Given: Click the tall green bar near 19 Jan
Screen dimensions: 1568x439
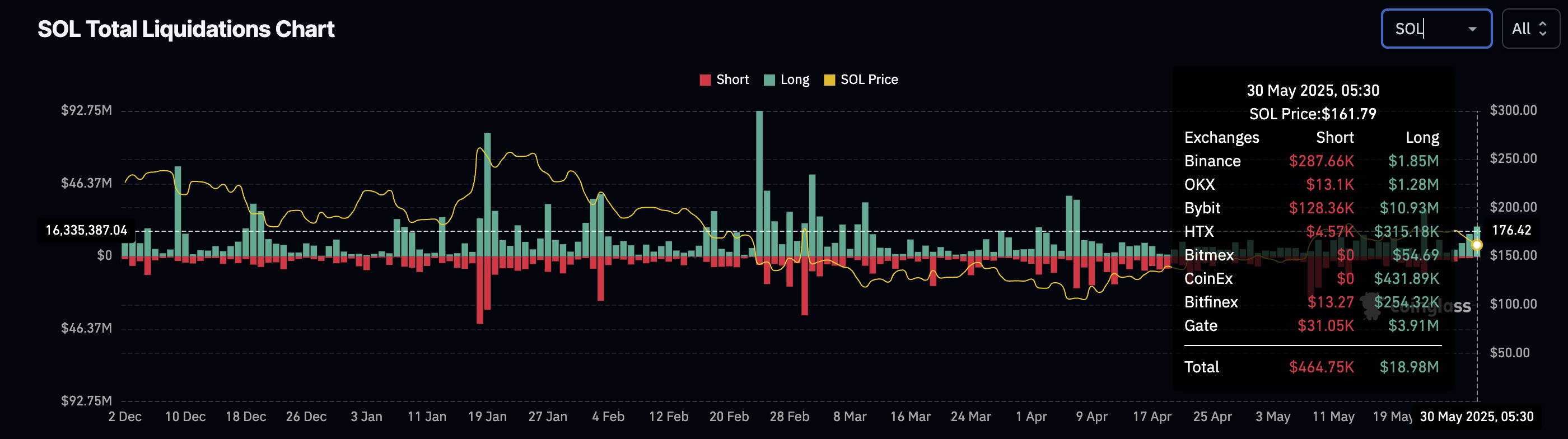Looking at the screenshot, I should coord(488,194).
